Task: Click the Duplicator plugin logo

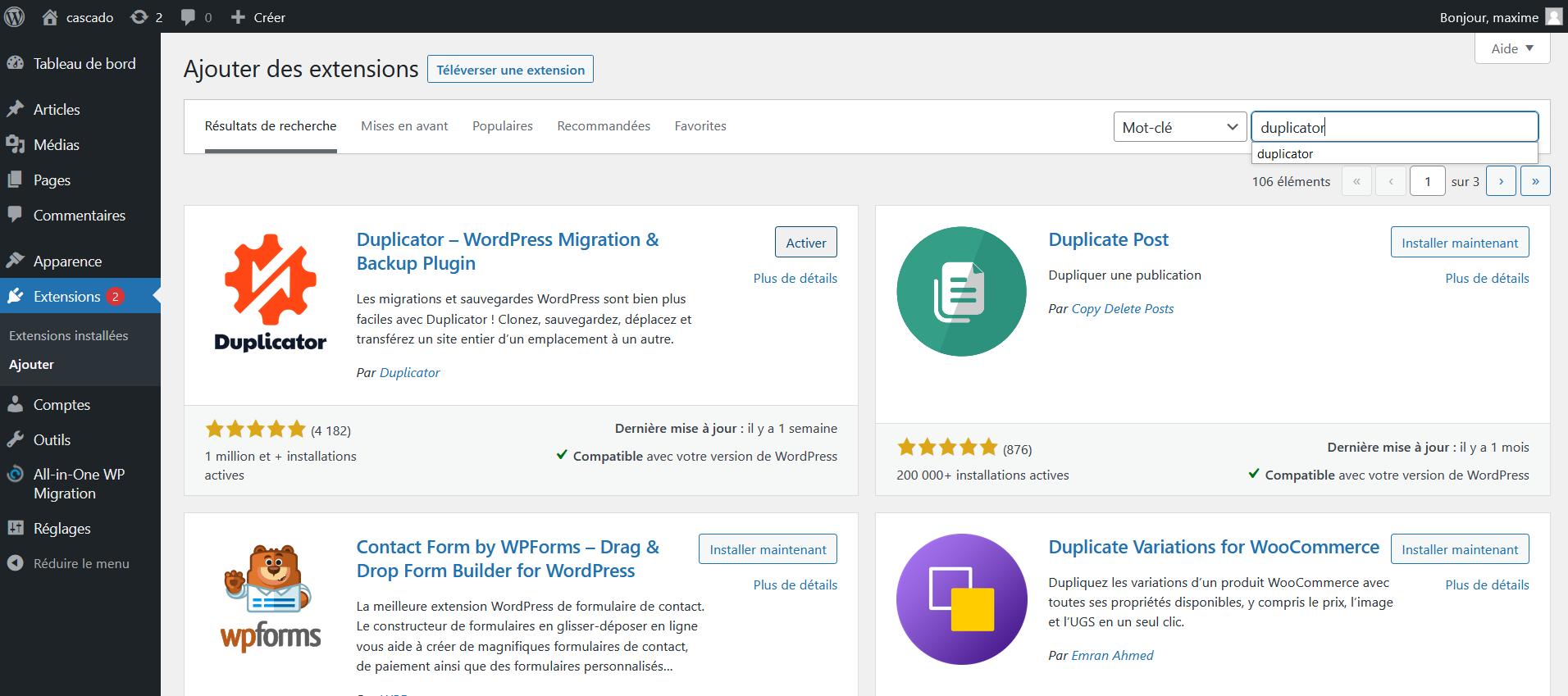Action: 271,292
